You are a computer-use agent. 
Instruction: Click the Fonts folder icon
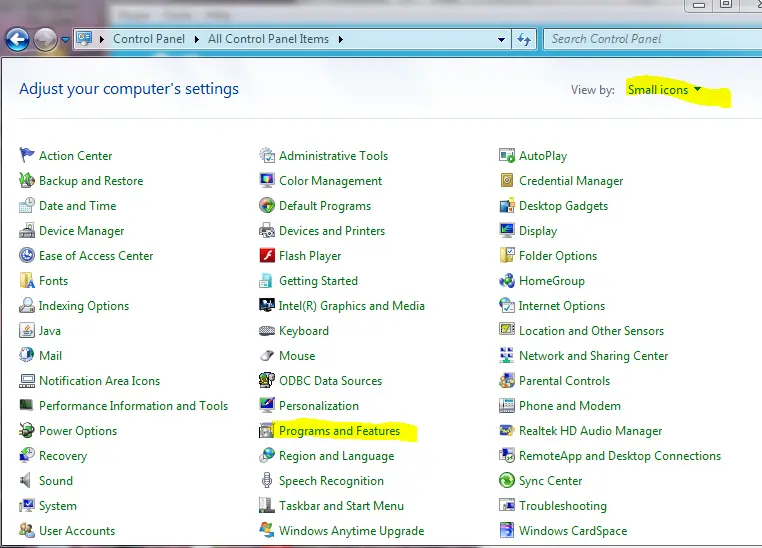(x=27, y=280)
